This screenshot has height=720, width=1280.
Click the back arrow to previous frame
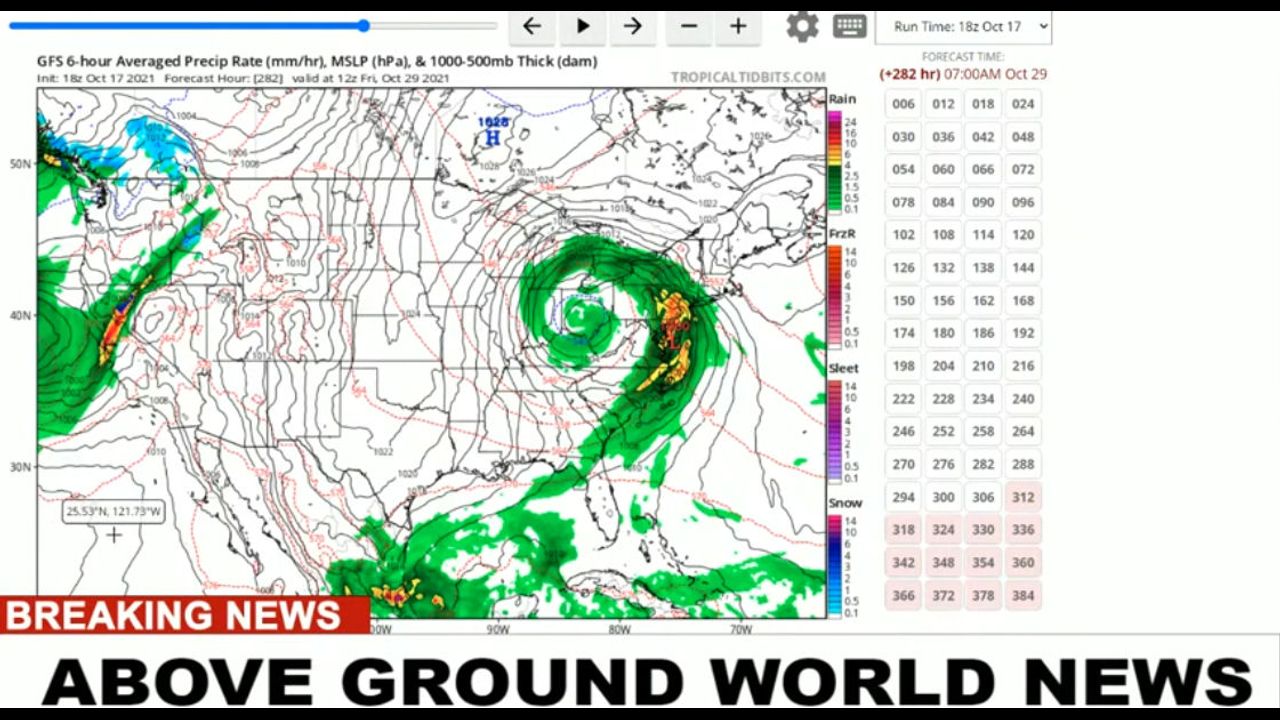tap(532, 27)
